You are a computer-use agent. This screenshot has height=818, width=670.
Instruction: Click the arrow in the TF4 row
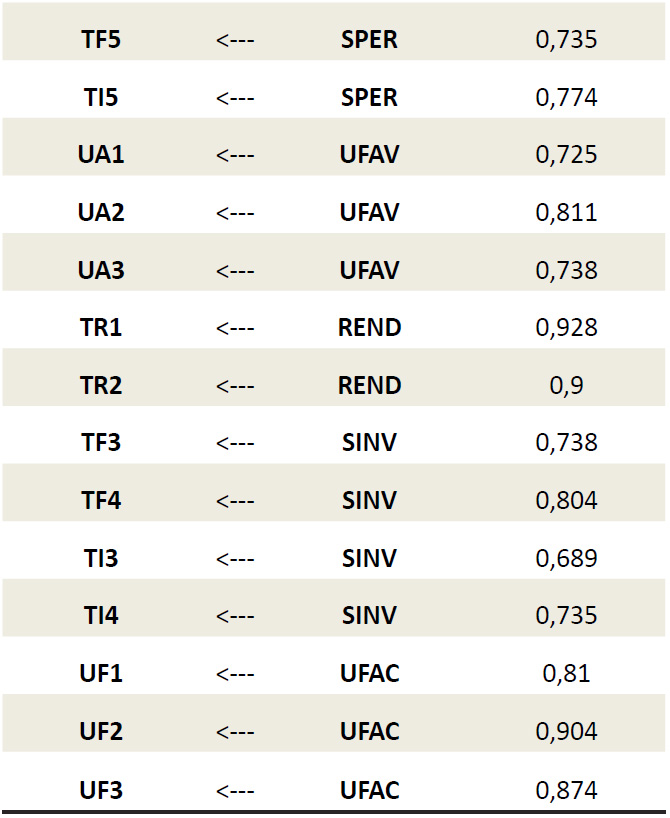click(x=235, y=501)
